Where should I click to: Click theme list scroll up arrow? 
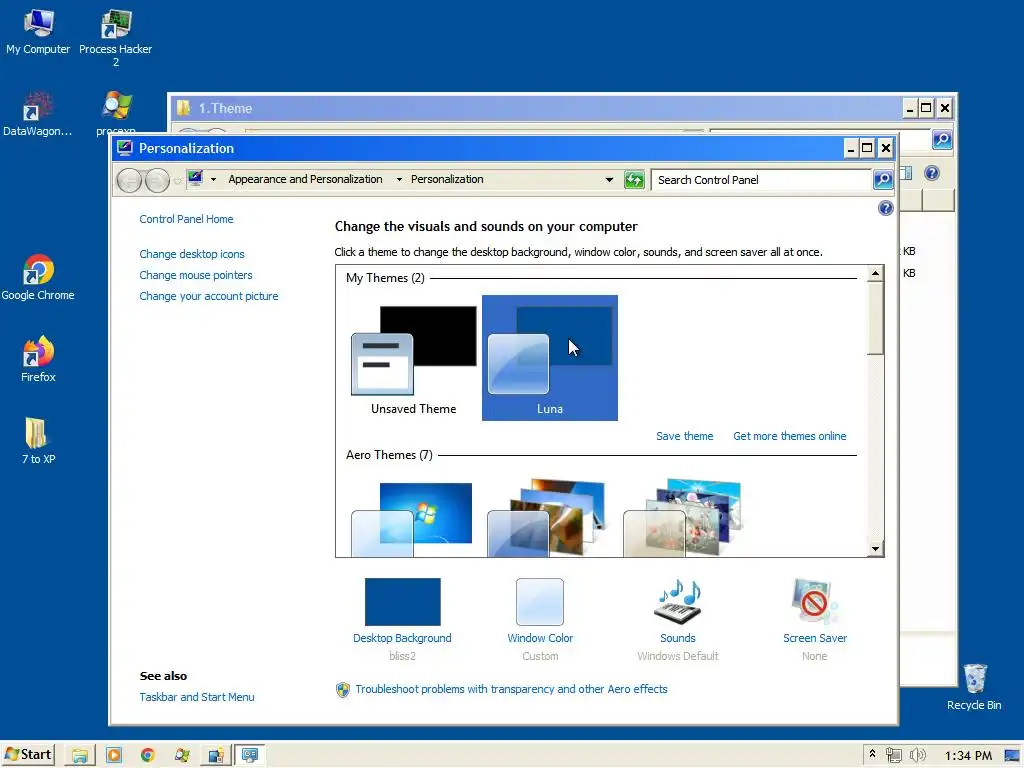click(875, 273)
